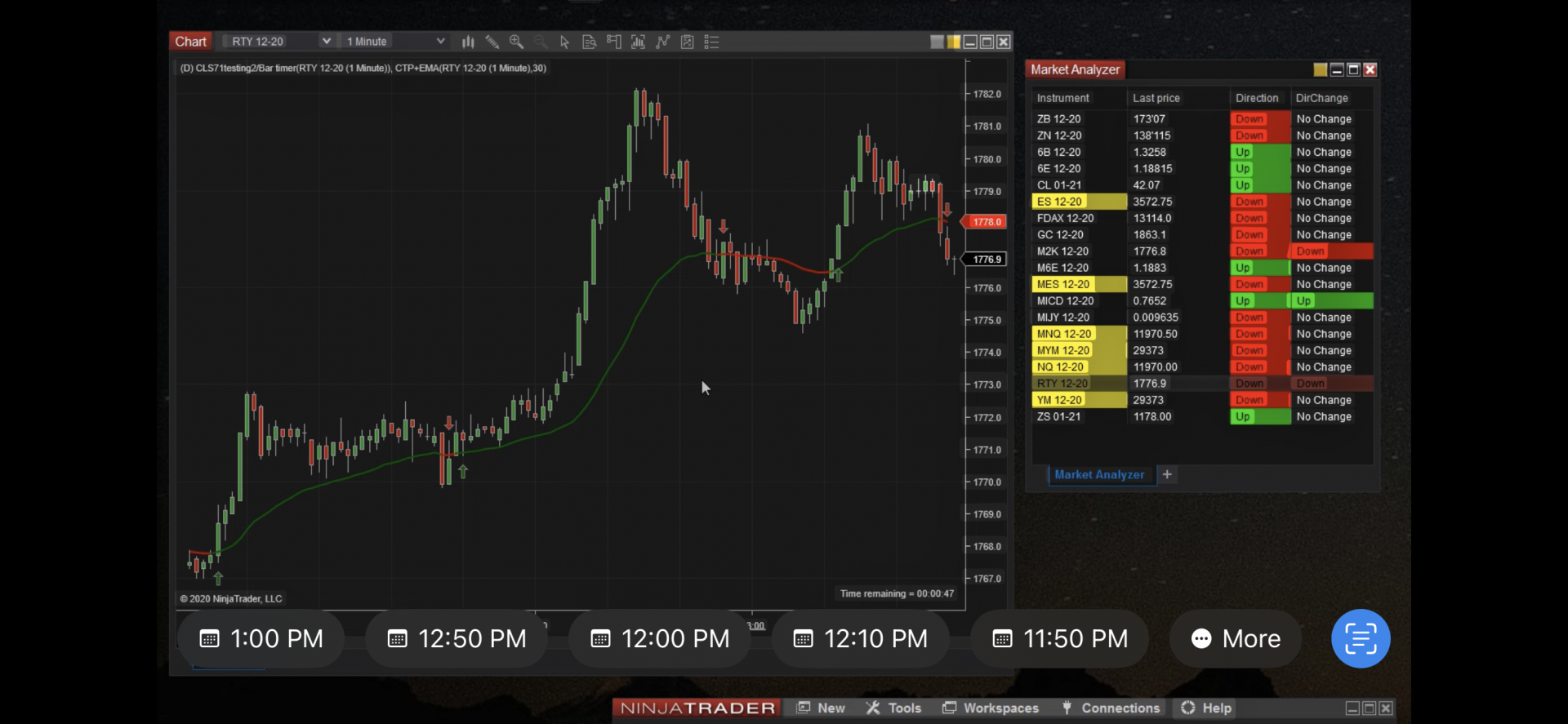Select the FDAX 12-20 instrument row

(x=1202, y=218)
